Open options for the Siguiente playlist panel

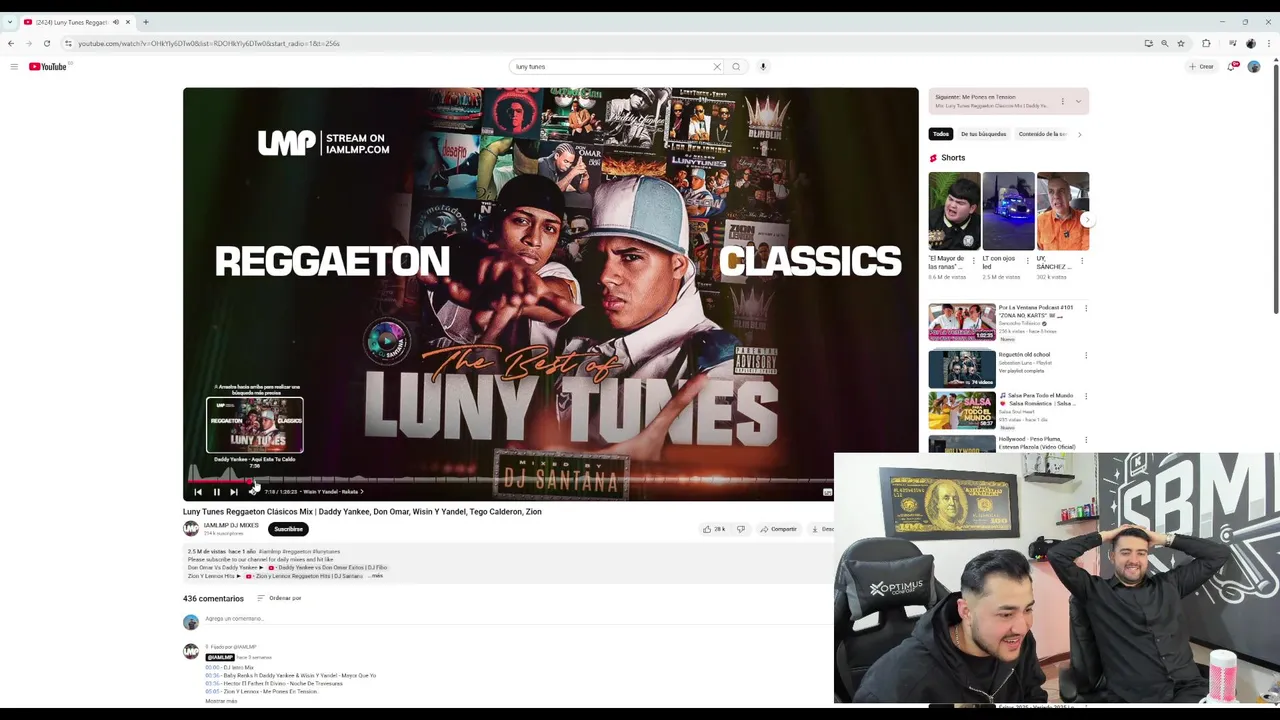[1063, 101]
